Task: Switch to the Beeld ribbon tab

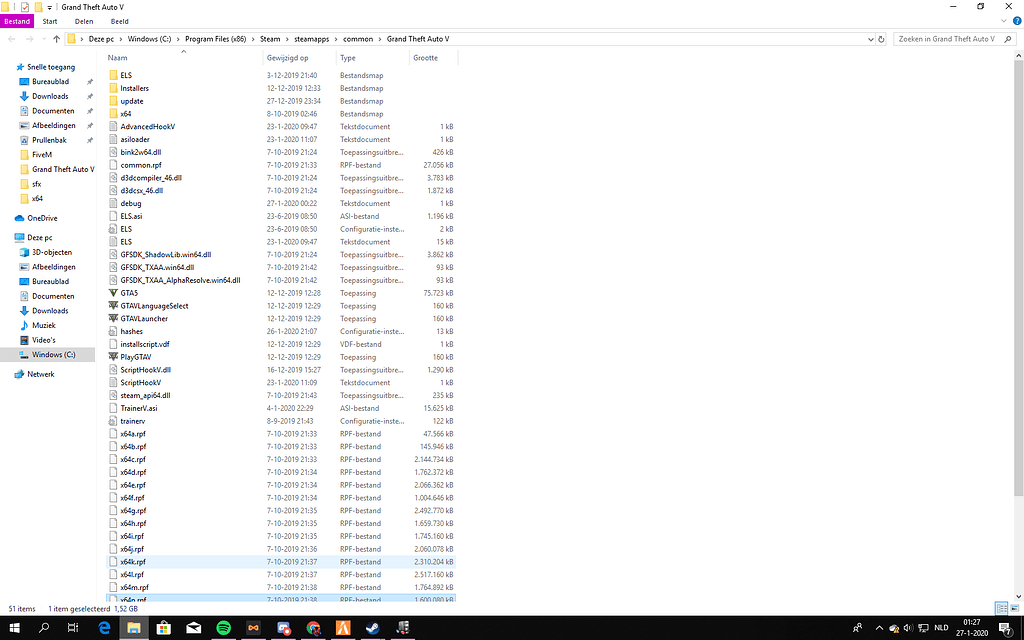Action: 120,22
